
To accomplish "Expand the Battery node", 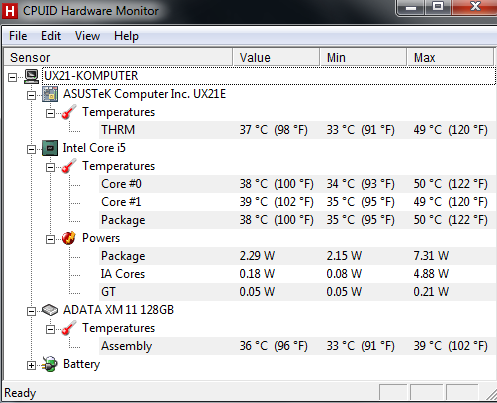I will (x=31, y=365).
